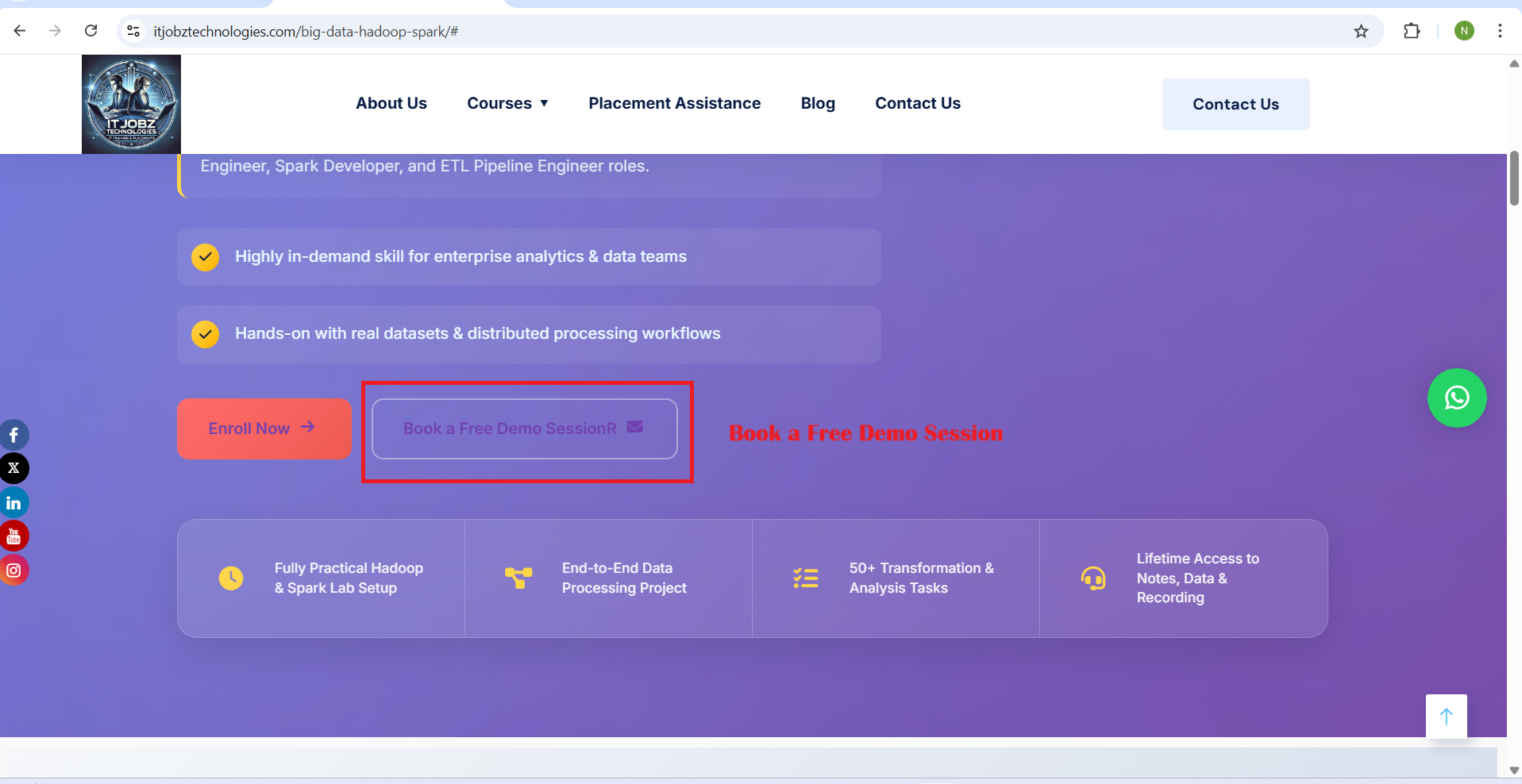
Task: Open the X (Twitter) sidebar icon
Action: [x=13, y=468]
